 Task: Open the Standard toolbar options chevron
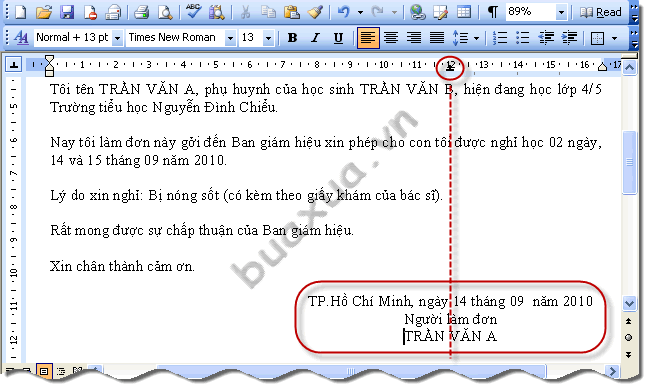pos(634,12)
